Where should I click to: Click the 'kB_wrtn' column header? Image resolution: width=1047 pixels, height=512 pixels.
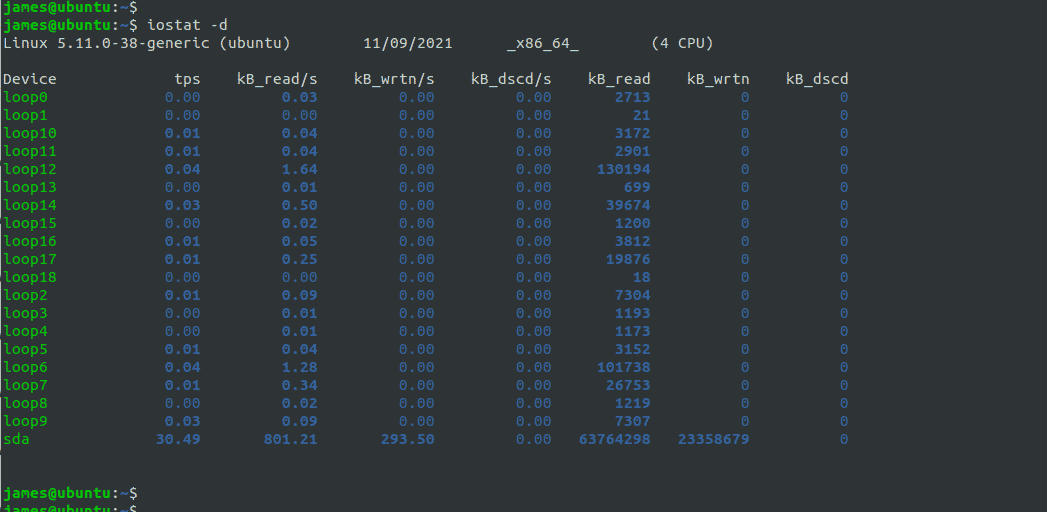point(718,79)
